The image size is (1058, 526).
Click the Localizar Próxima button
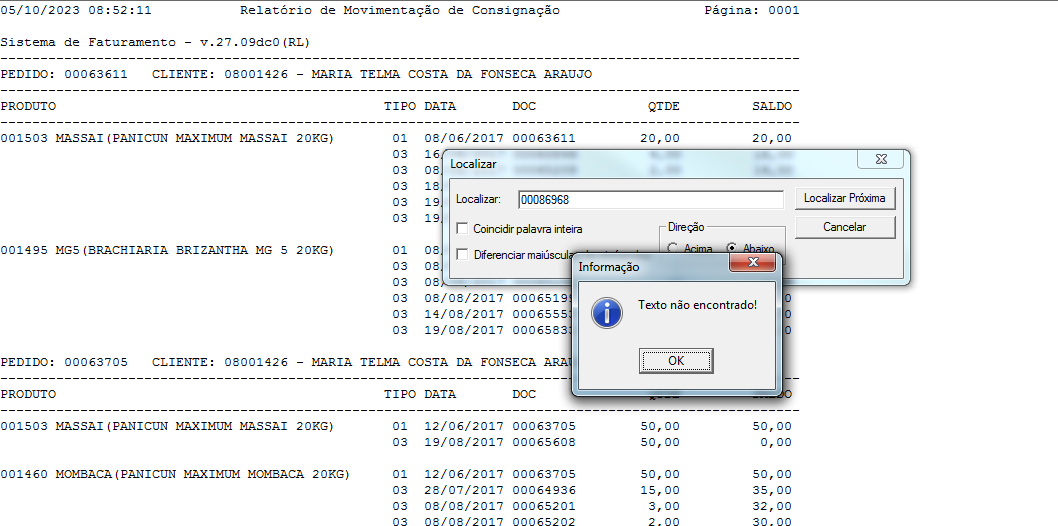pyautogui.click(x=845, y=198)
